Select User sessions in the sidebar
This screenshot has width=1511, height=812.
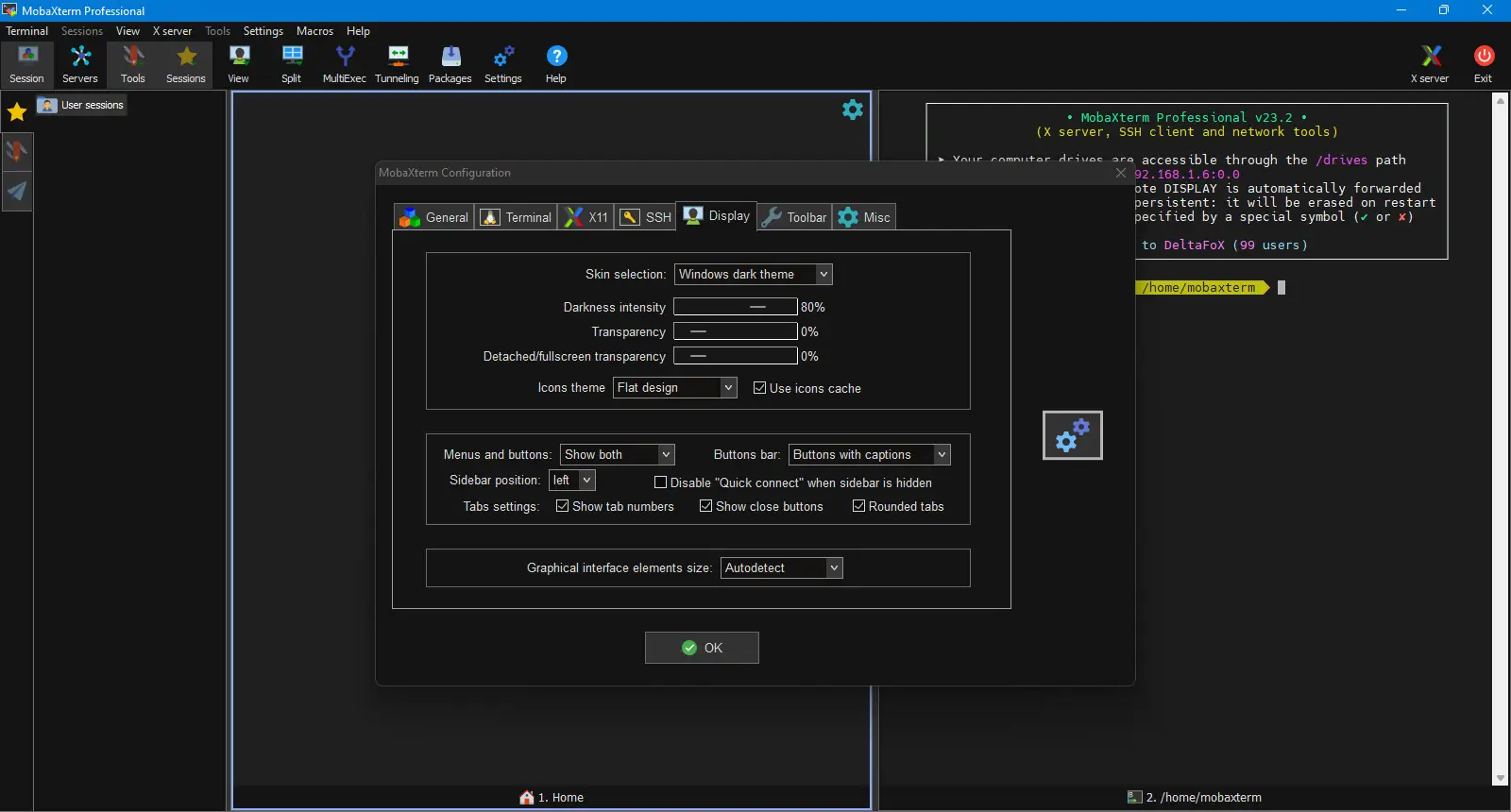82,105
